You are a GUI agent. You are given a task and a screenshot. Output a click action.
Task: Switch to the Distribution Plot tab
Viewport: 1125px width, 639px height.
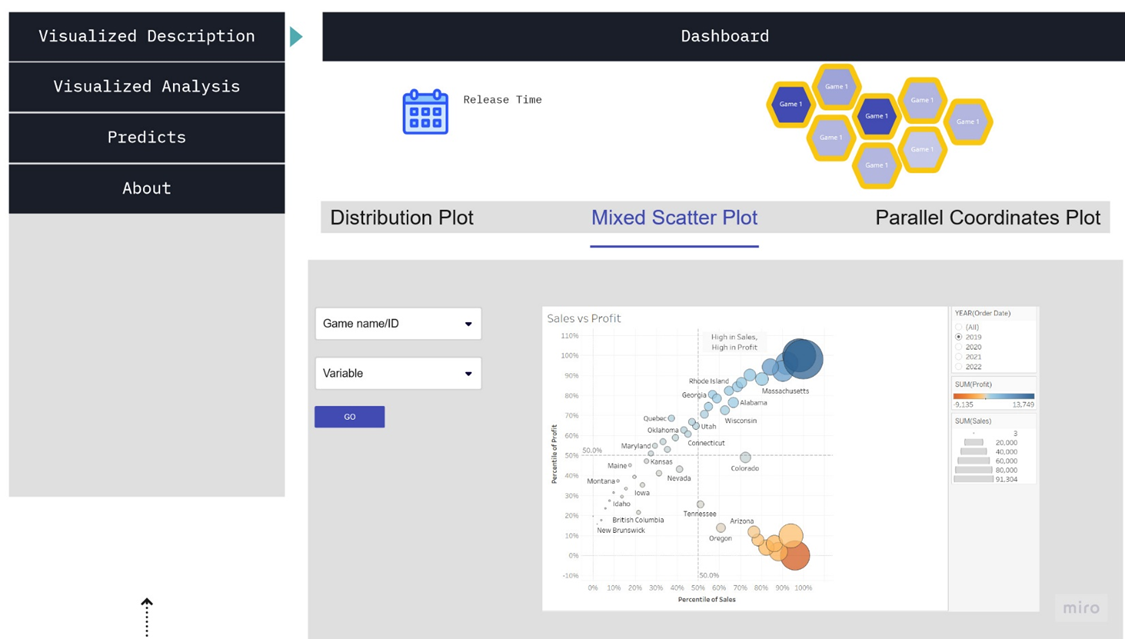click(402, 218)
